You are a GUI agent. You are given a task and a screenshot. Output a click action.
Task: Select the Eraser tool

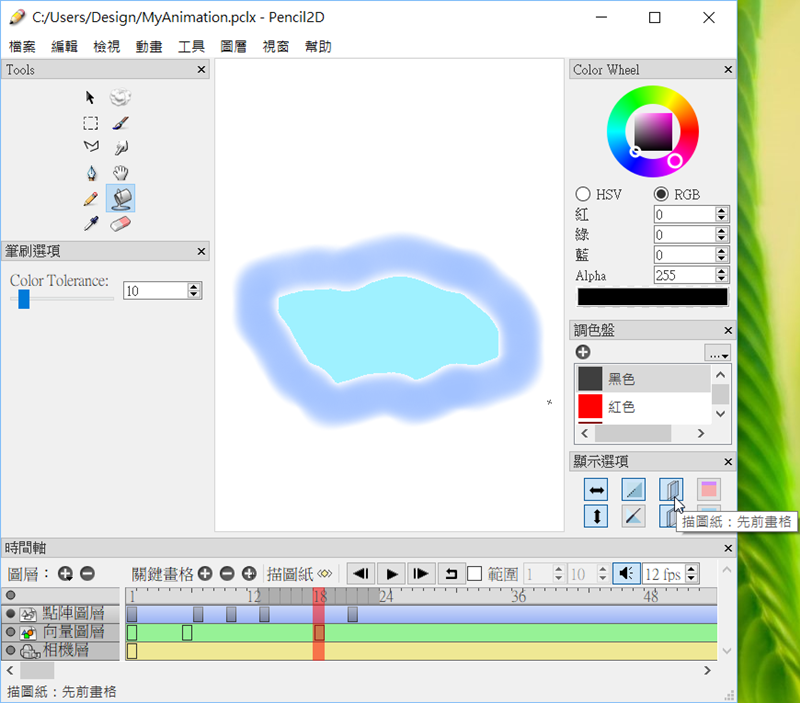pyautogui.click(x=120, y=223)
